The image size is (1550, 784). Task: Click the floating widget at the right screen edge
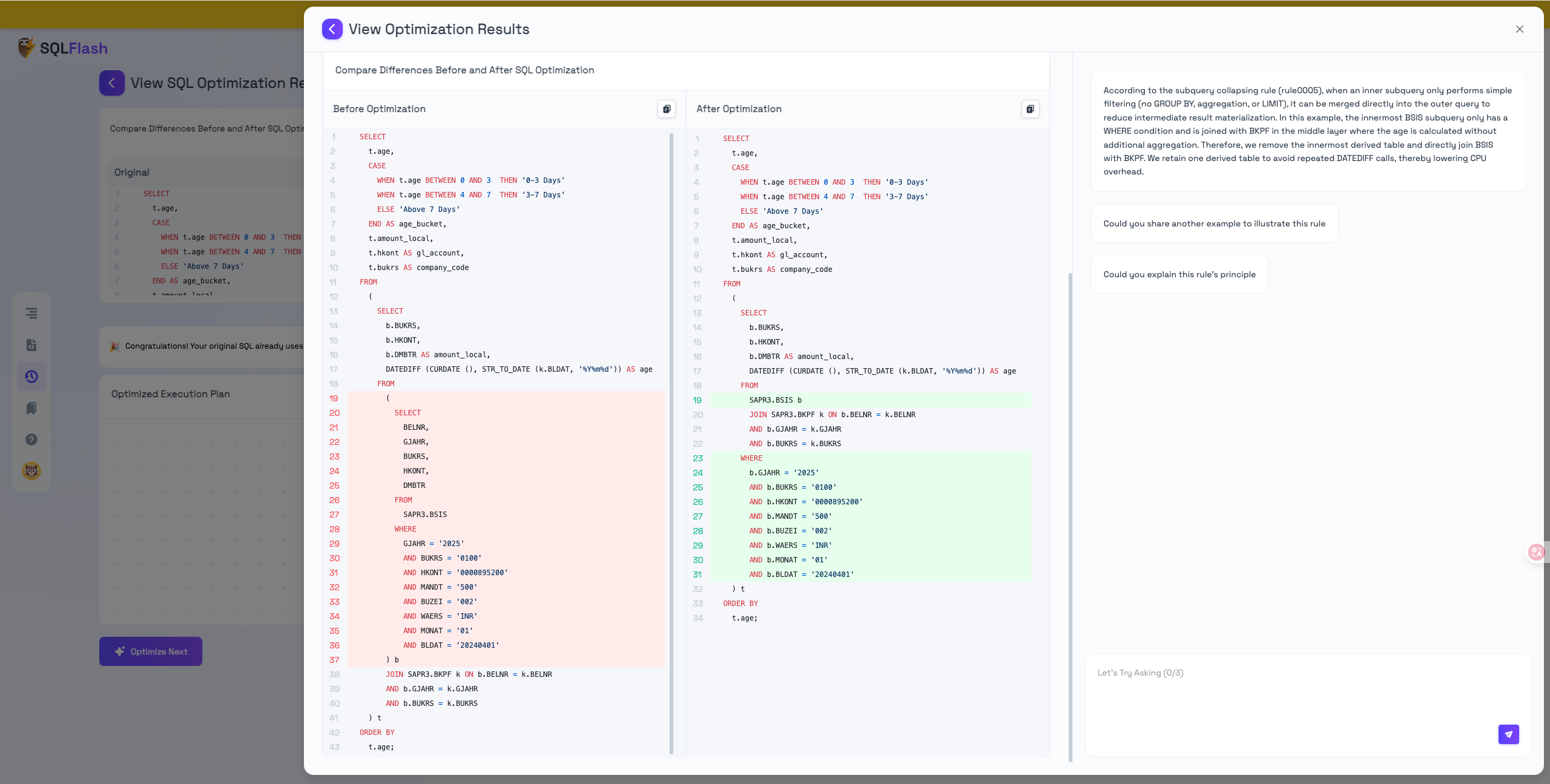click(1537, 552)
